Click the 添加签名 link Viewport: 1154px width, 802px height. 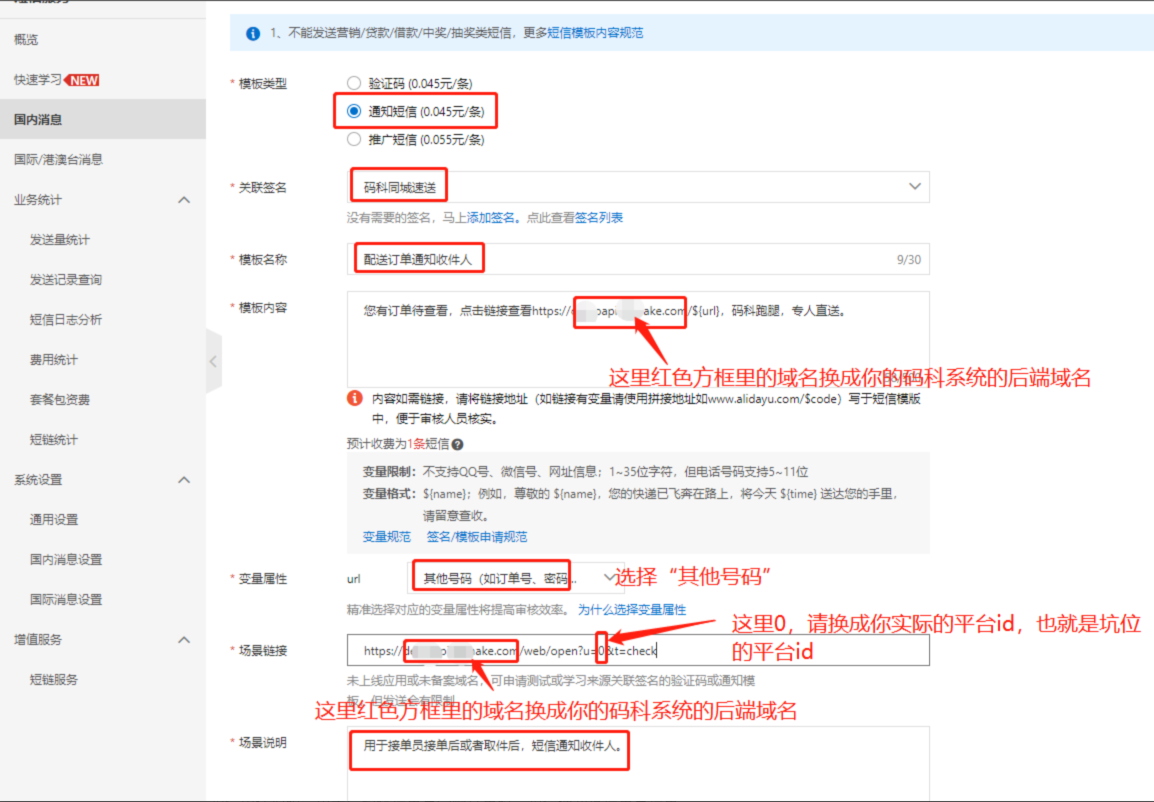pos(491,218)
